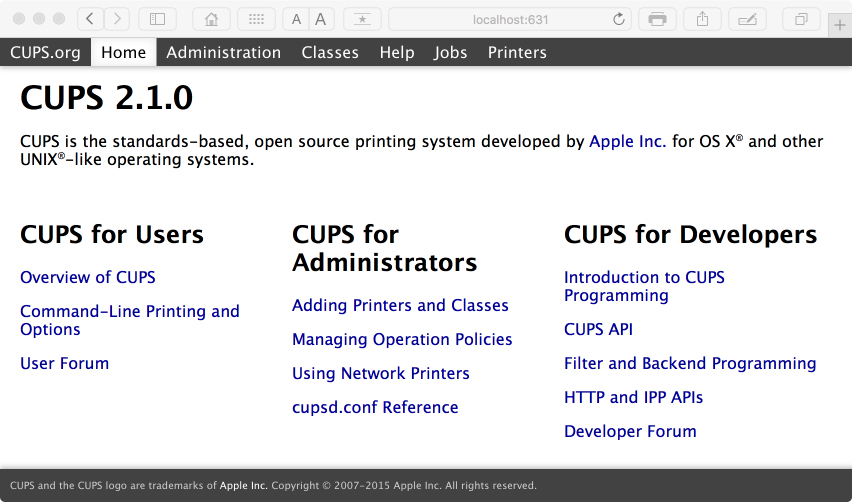
Task: Open Managing Operation Policies link
Action: tap(402, 339)
